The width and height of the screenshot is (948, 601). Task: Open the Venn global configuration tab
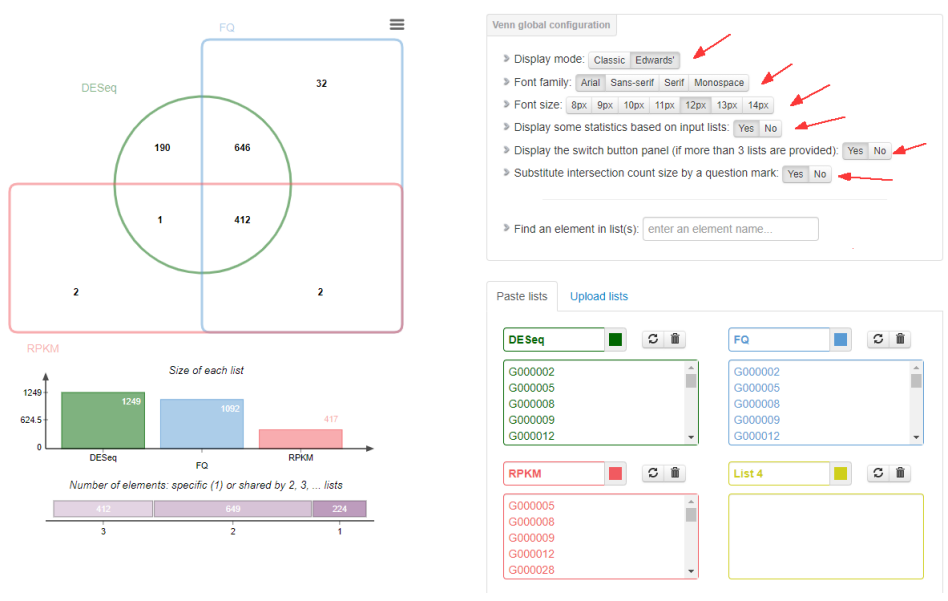551,25
